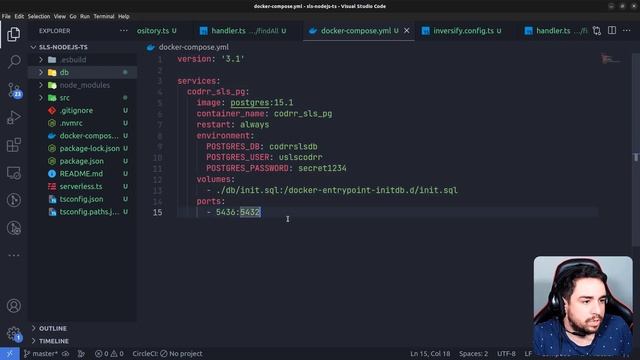Expand the src folder
Image resolution: width=640 pixels, height=360 pixels.
tap(41, 98)
